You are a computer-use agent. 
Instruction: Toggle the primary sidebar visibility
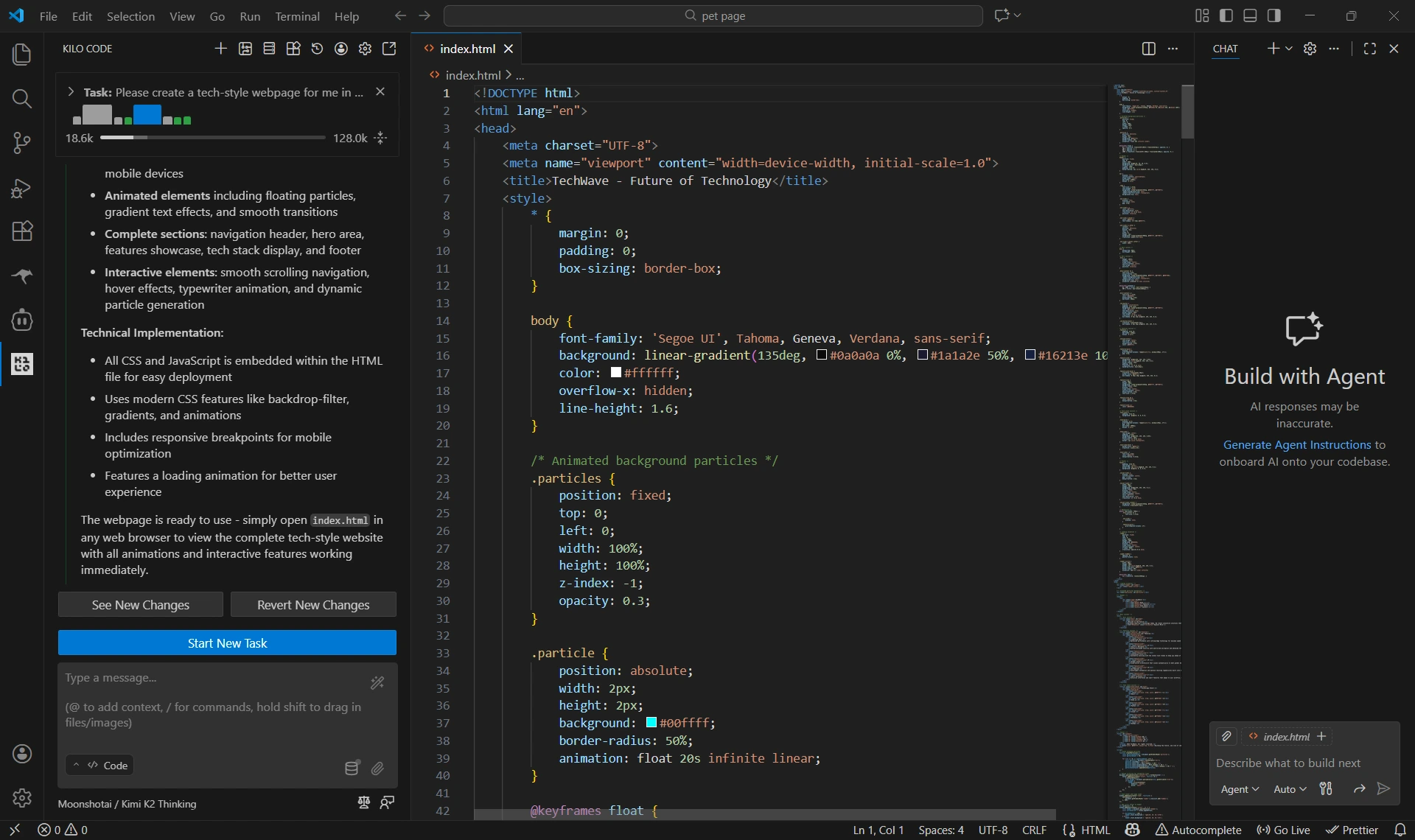[x=1226, y=15]
